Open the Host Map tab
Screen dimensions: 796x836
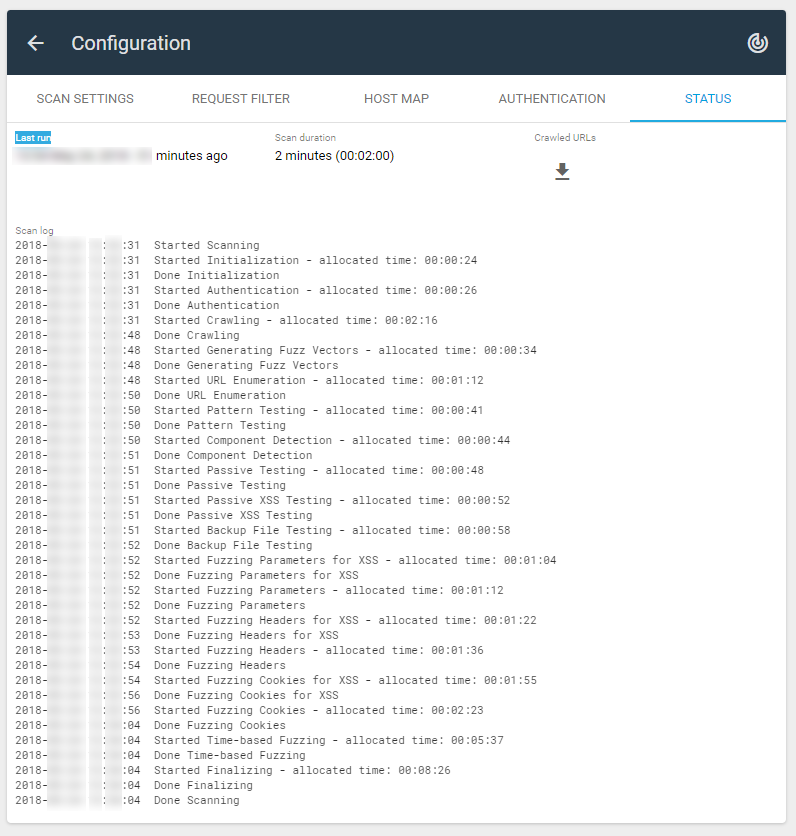coord(396,99)
